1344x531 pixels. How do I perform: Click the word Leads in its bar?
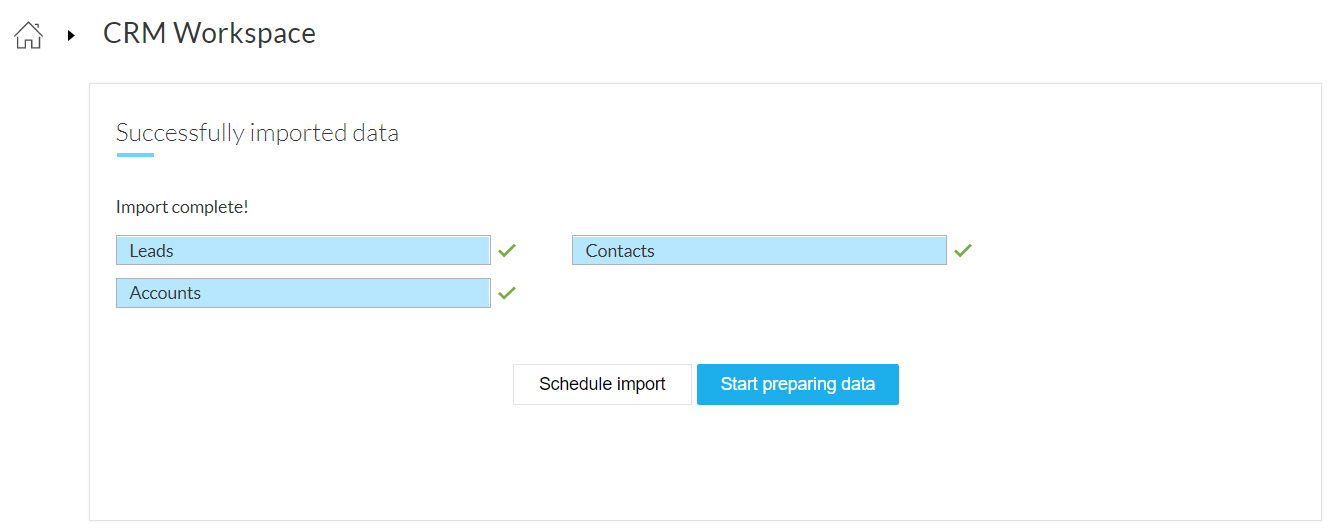[x=151, y=251]
